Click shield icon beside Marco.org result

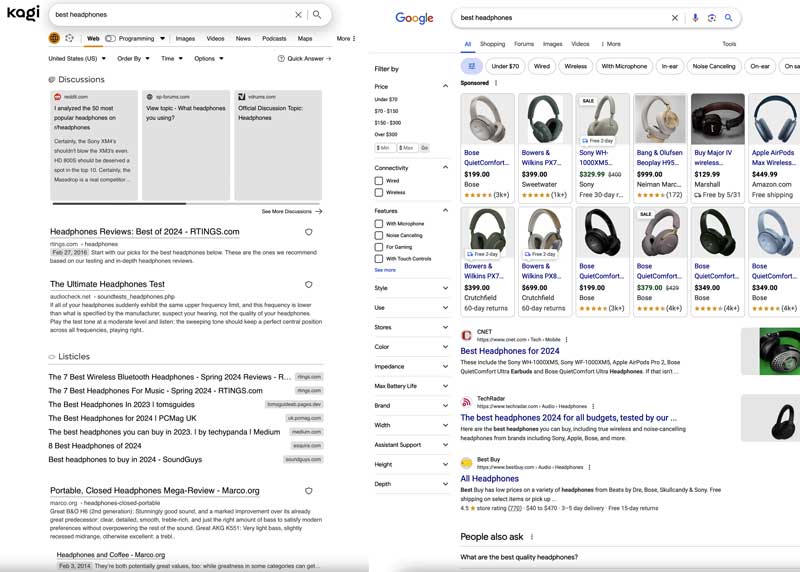tap(309, 491)
